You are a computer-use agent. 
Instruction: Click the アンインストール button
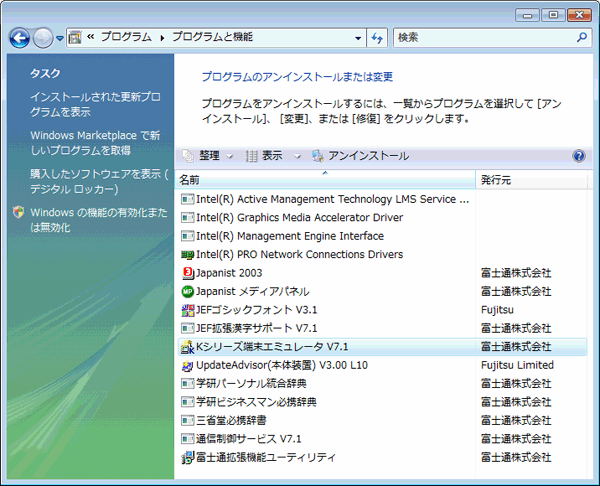click(x=360, y=156)
